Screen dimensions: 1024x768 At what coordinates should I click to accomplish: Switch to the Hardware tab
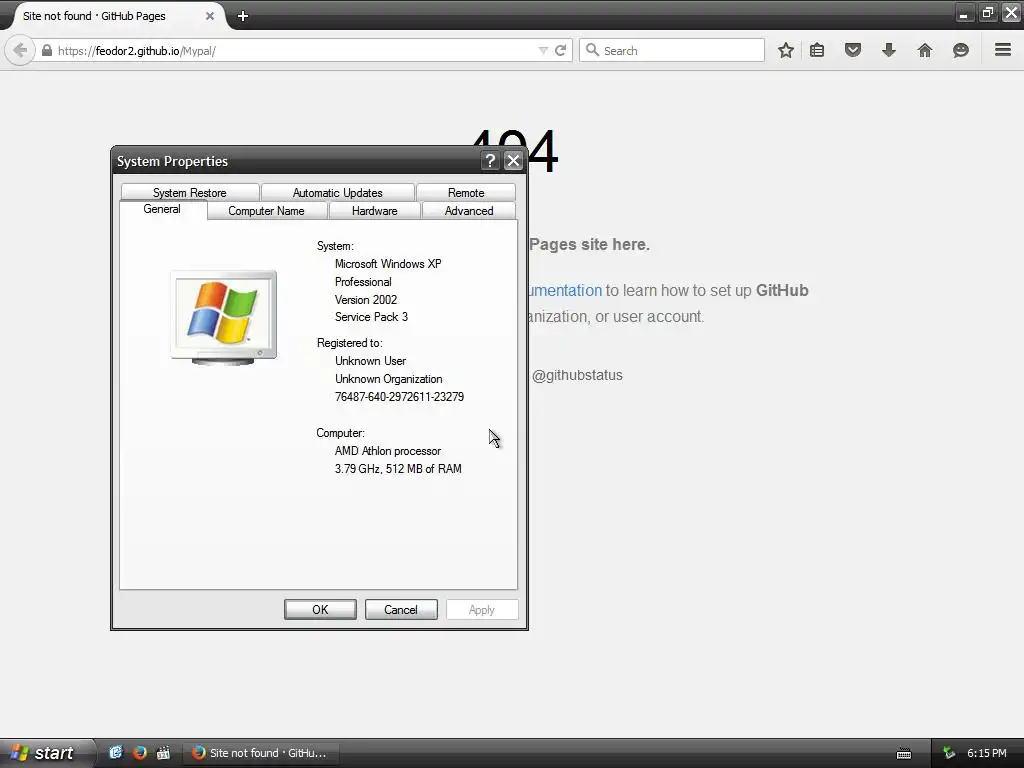click(x=374, y=211)
